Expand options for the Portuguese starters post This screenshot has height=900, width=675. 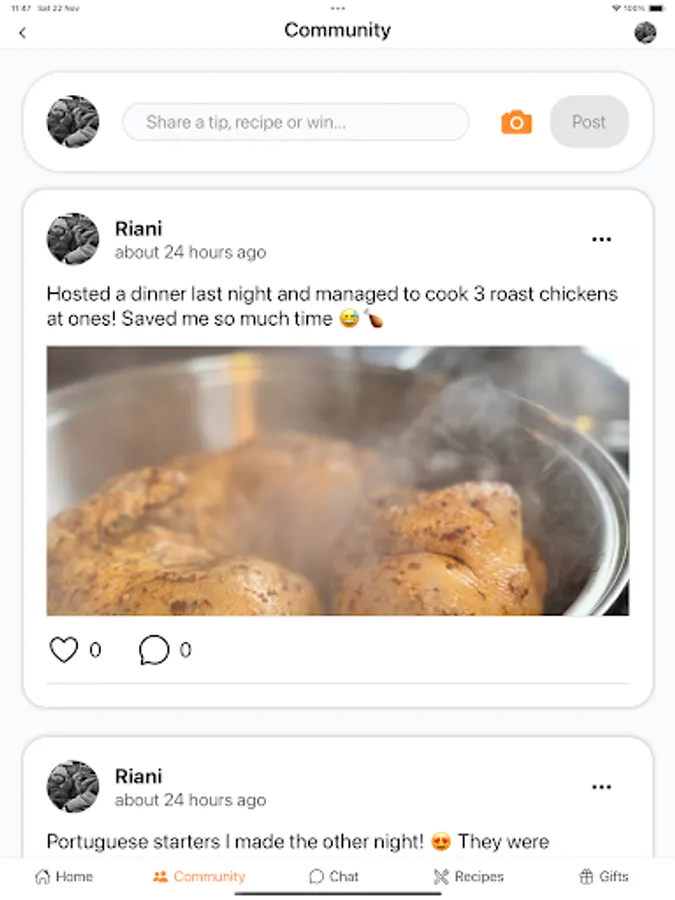[601, 787]
